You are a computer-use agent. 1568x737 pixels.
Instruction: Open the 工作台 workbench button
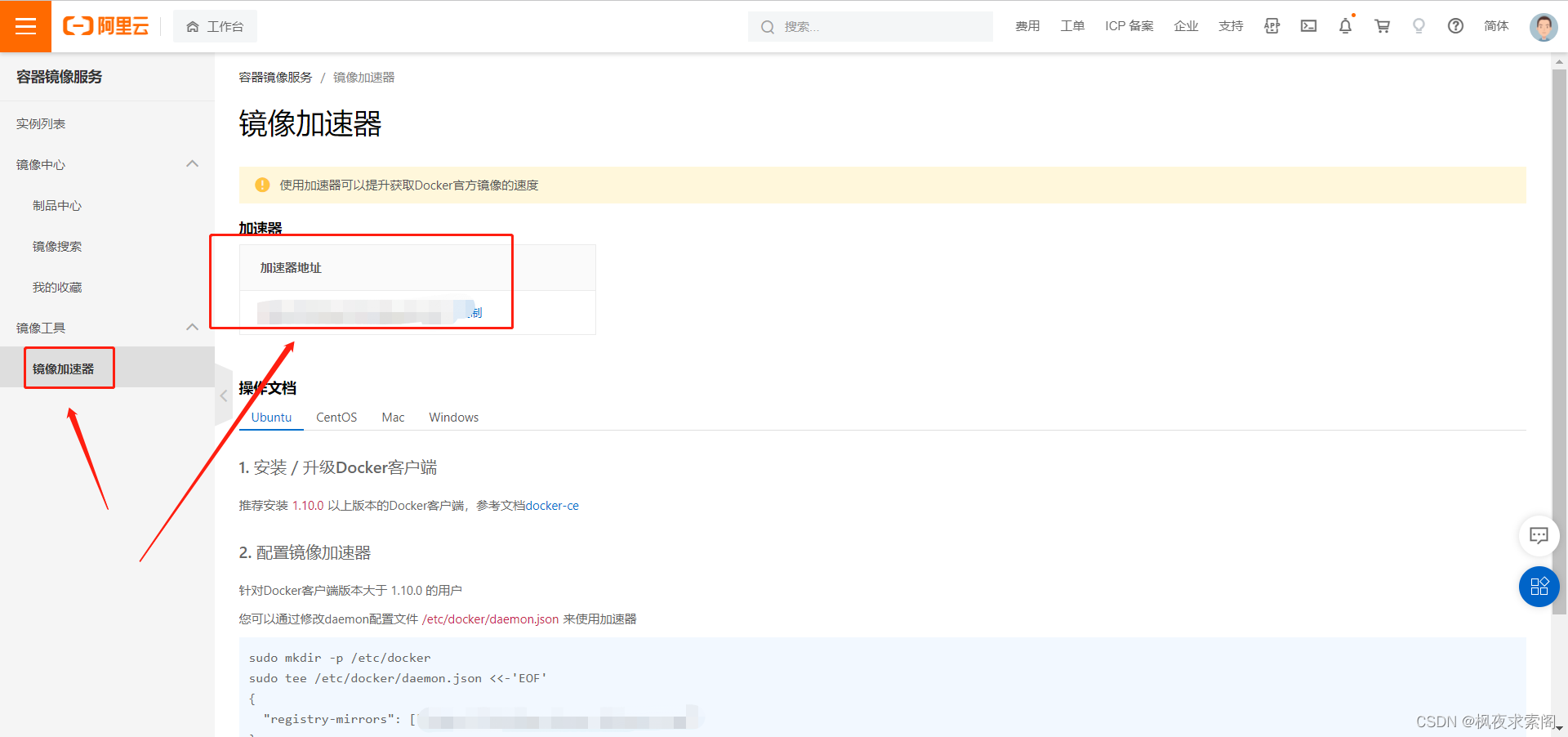(x=215, y=26)
